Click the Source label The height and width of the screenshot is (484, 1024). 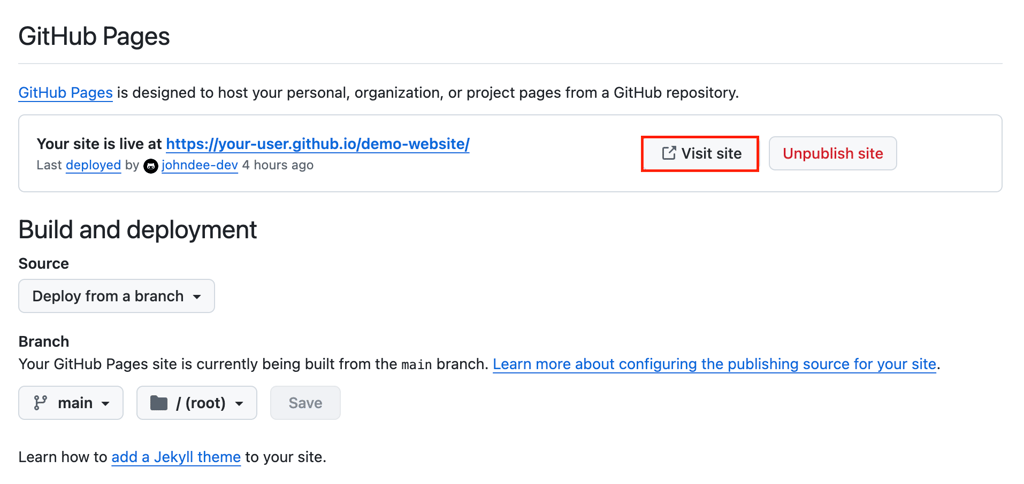pos(44,263)
